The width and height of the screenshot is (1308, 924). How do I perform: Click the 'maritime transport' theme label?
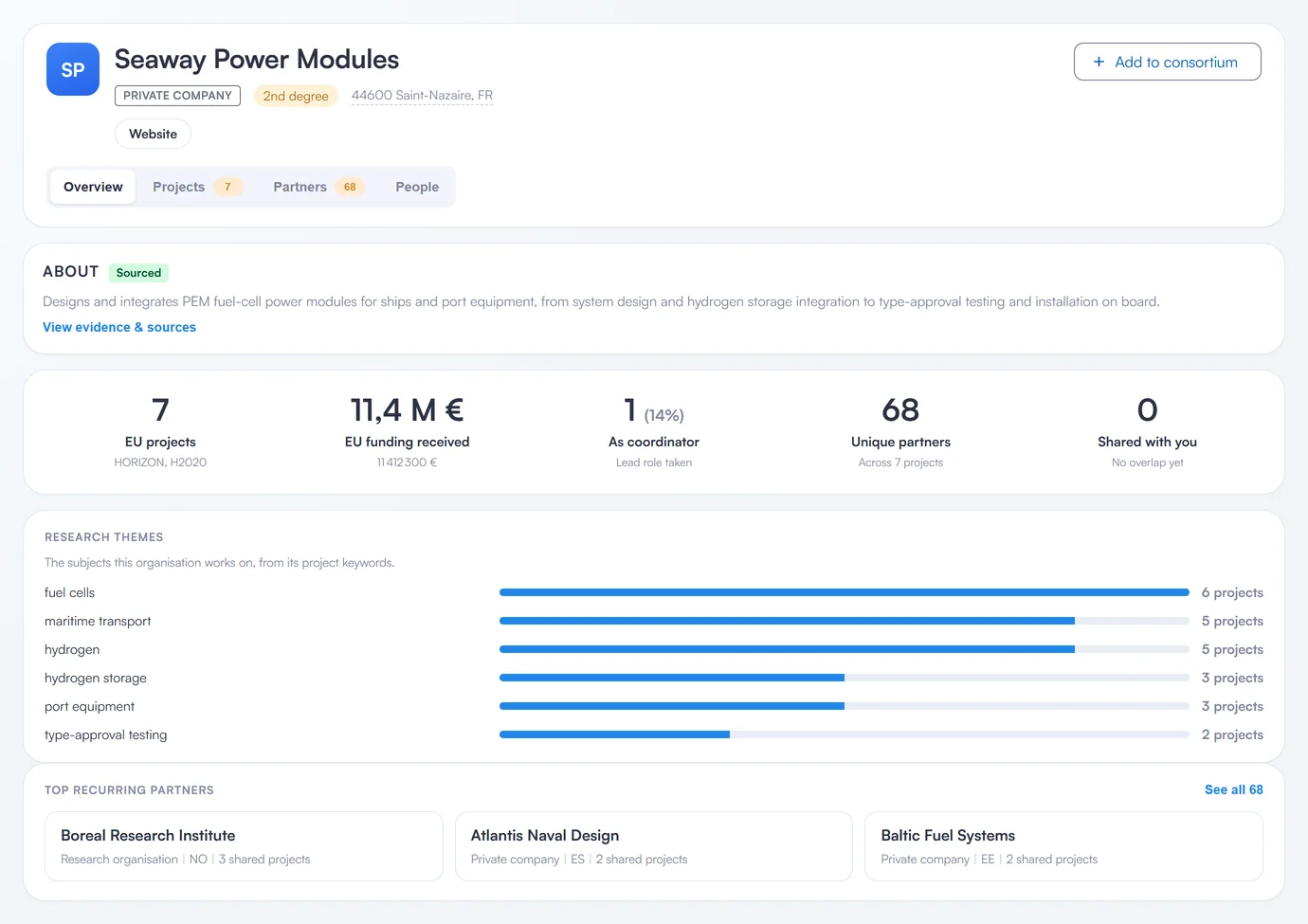point(98,621)
